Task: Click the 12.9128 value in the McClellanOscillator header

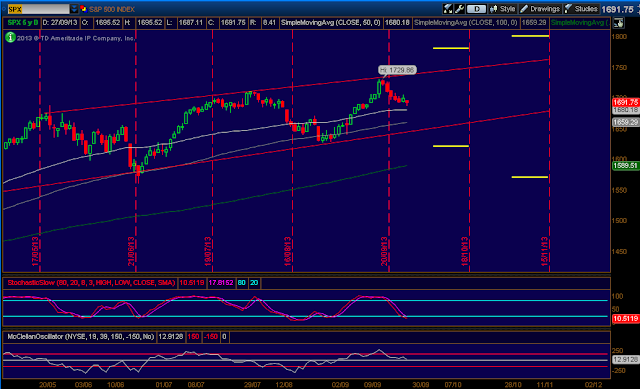Action: tap(171, 337)
